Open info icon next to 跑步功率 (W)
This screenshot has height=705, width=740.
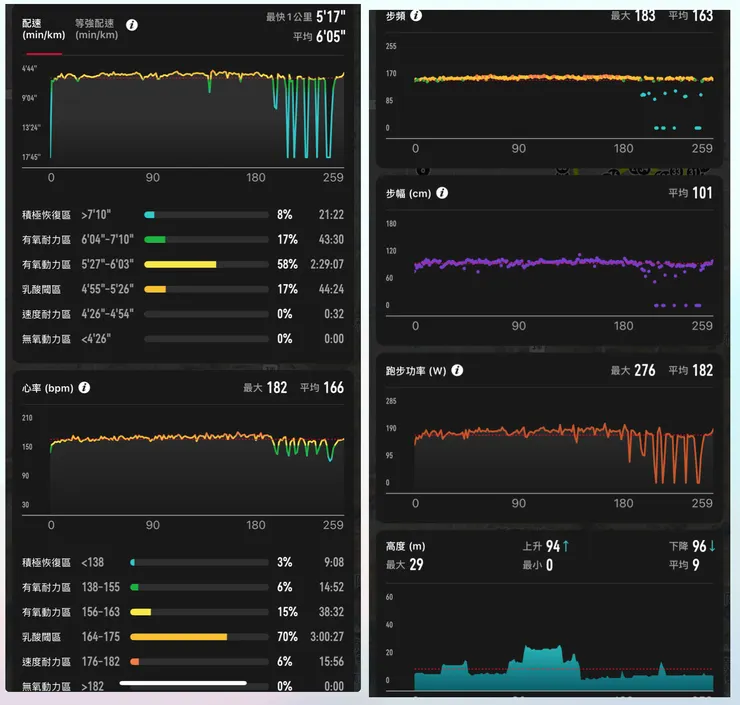pos(457,370)
